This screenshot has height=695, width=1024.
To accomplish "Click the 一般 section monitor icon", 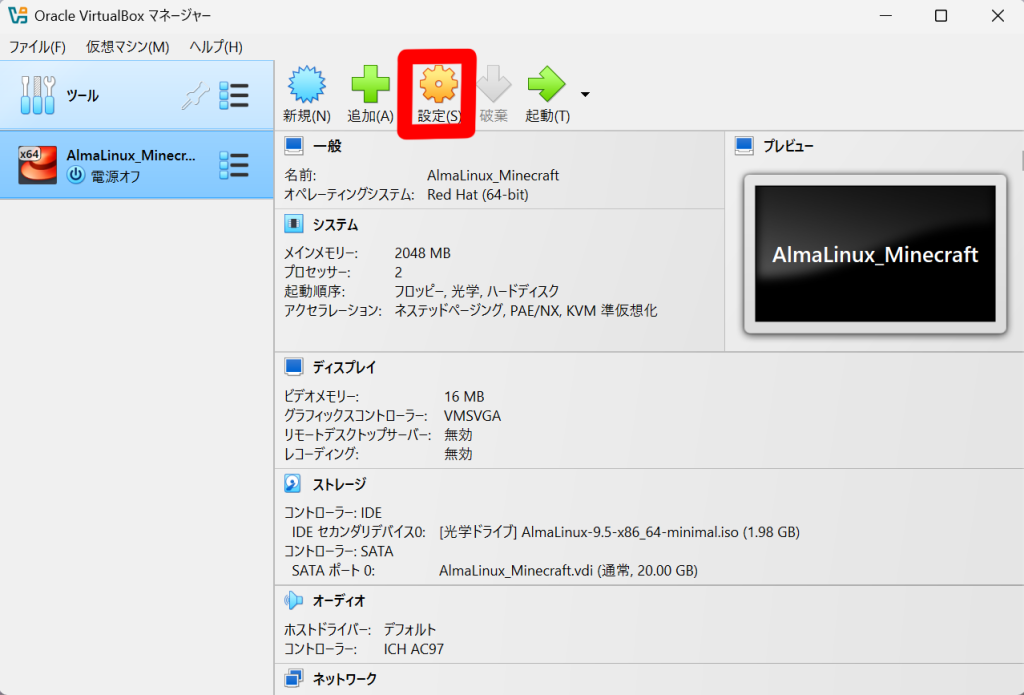I will [294, 146].
